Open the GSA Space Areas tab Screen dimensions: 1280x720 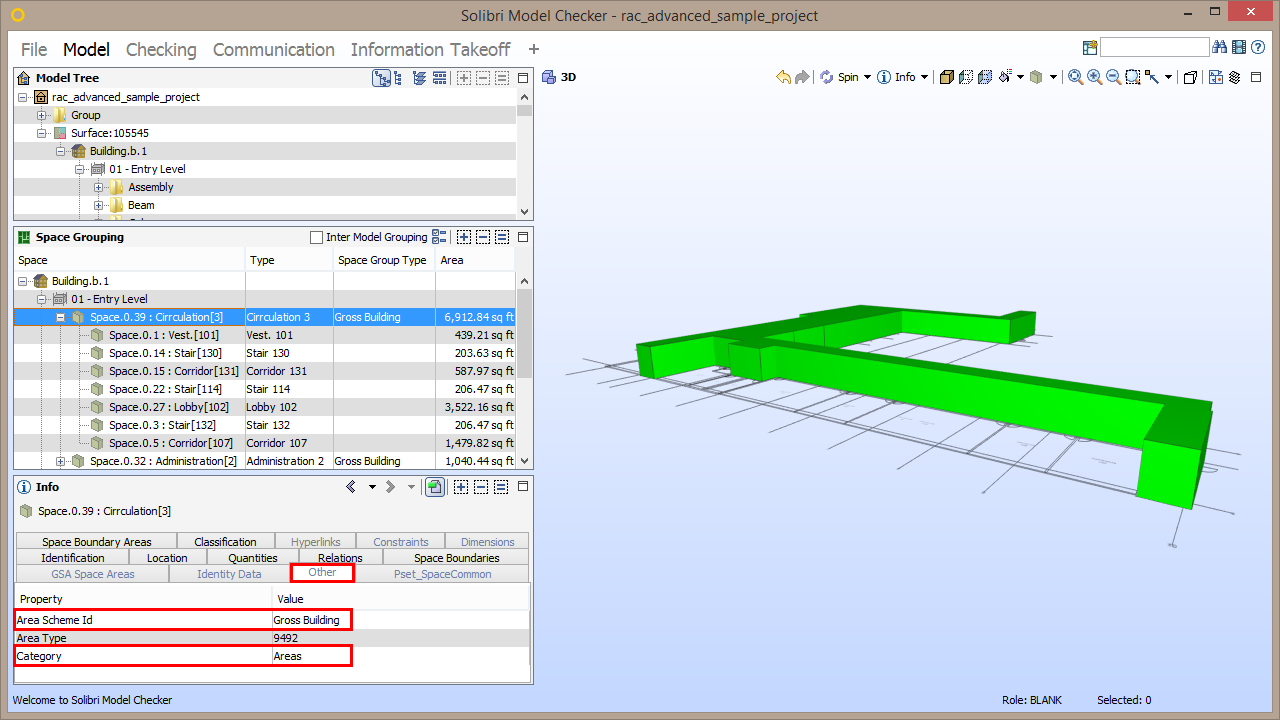[92, 574]
